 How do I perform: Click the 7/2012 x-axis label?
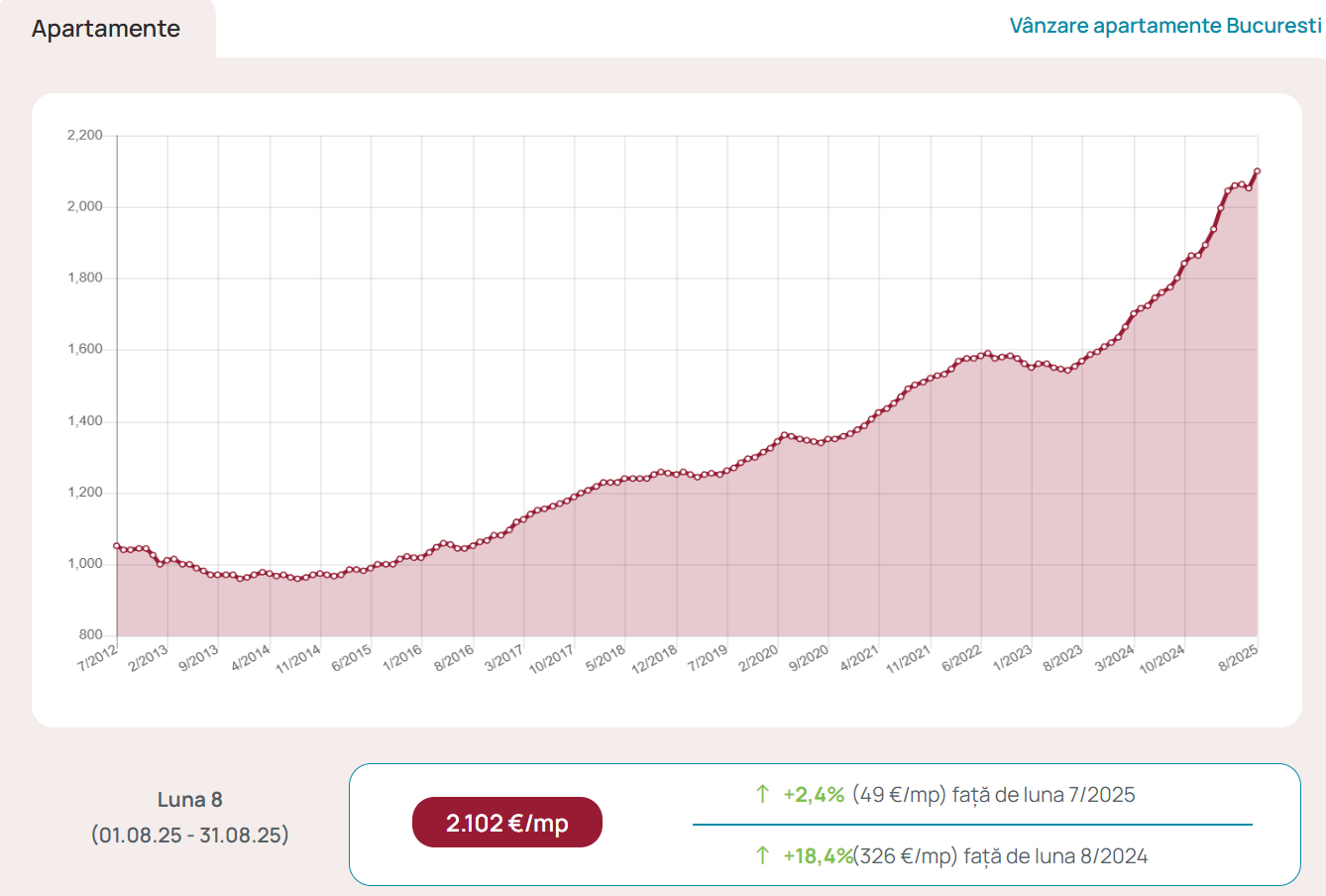click(98, 658)
